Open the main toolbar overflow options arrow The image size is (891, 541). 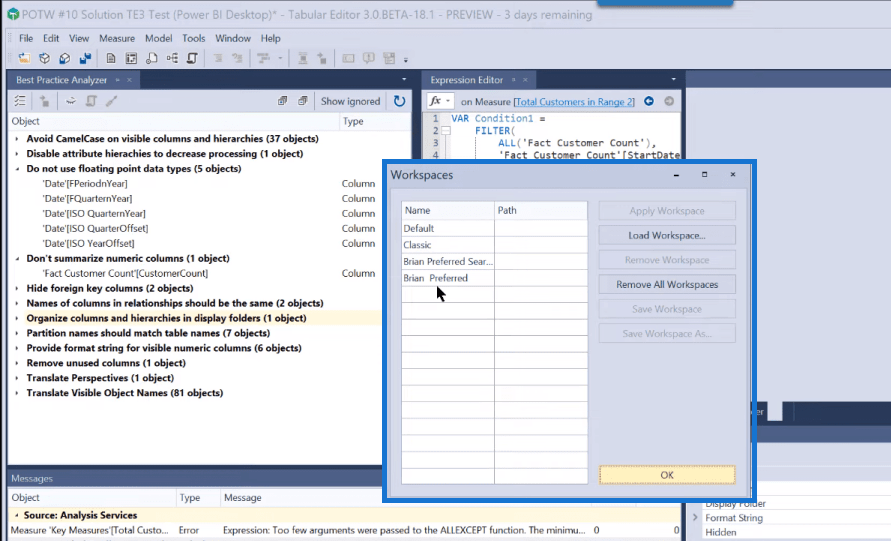(406, 59)
